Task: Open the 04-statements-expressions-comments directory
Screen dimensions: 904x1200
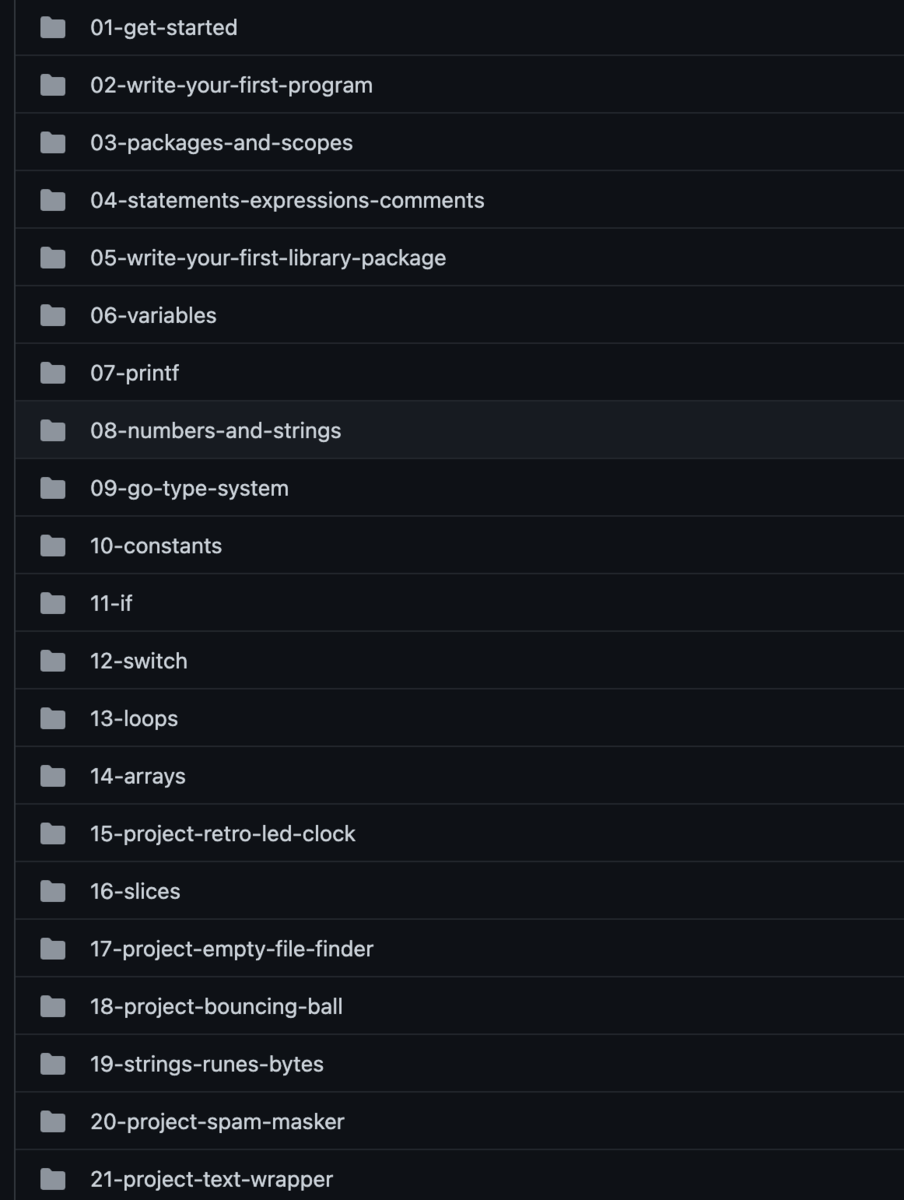Action: (x=287, y=201)
